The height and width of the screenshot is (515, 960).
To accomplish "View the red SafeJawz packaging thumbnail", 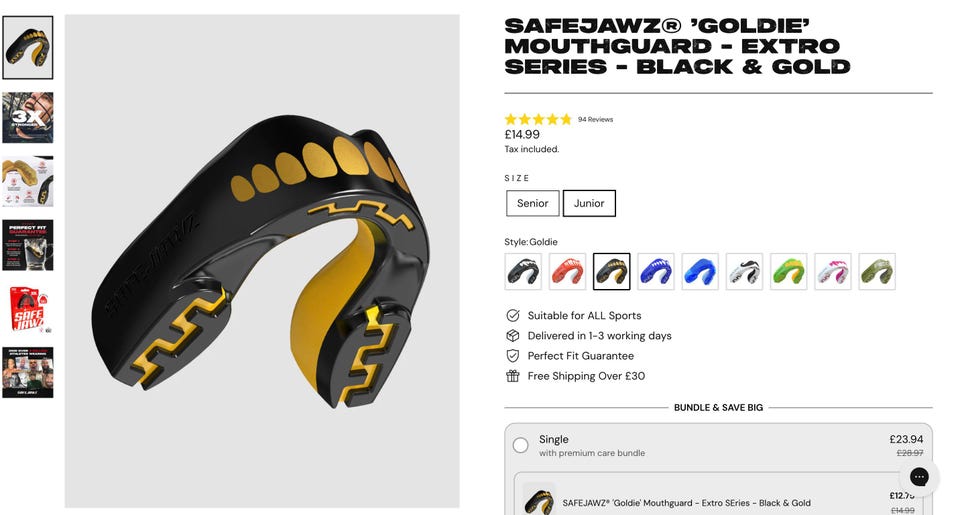I will 28,309.
